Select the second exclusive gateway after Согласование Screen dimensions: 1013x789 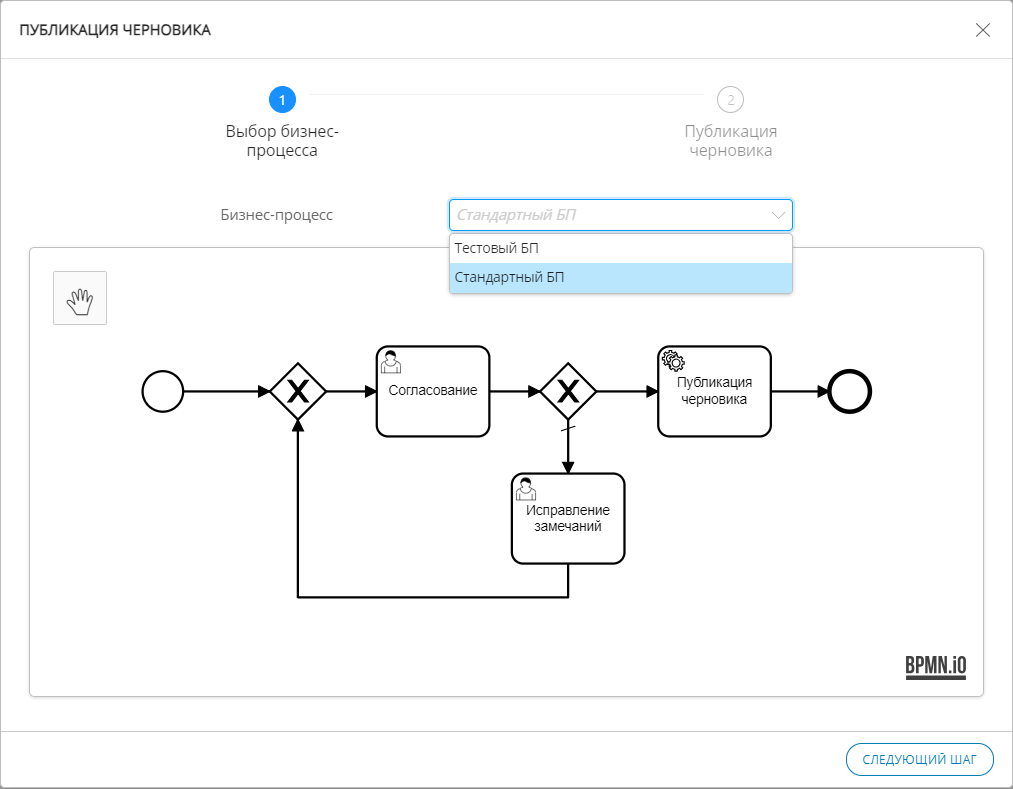(x=568, y=391)
